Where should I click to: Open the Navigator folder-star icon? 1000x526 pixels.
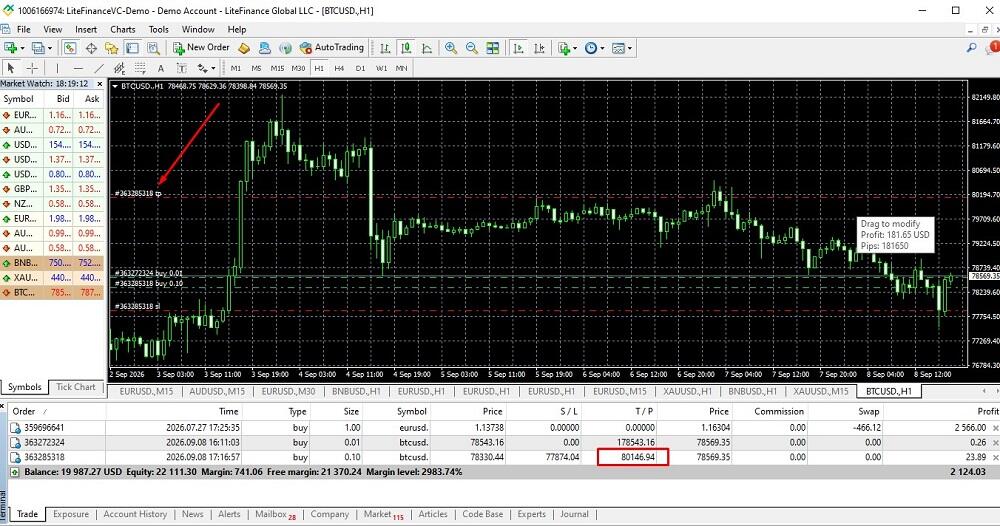tap(112, 48)
